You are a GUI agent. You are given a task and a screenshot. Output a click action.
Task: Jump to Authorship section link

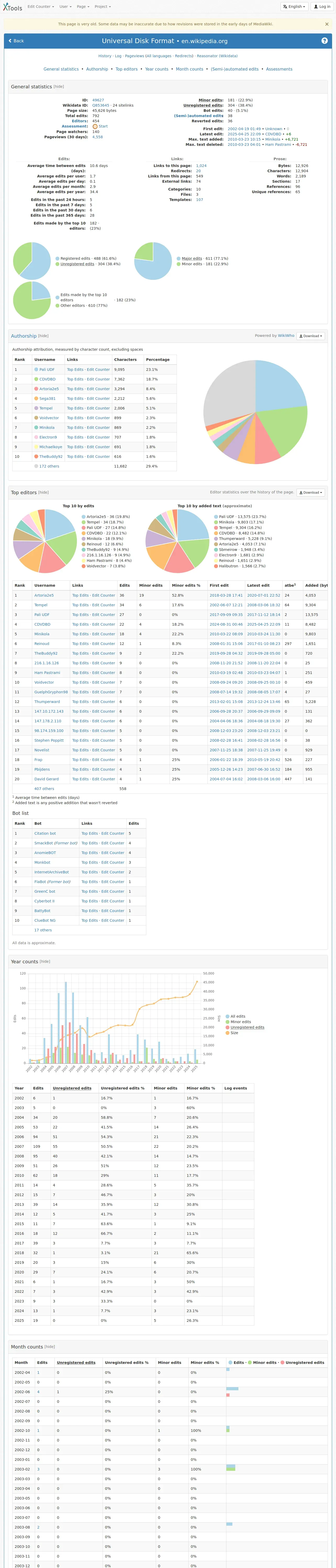[97, 70]
